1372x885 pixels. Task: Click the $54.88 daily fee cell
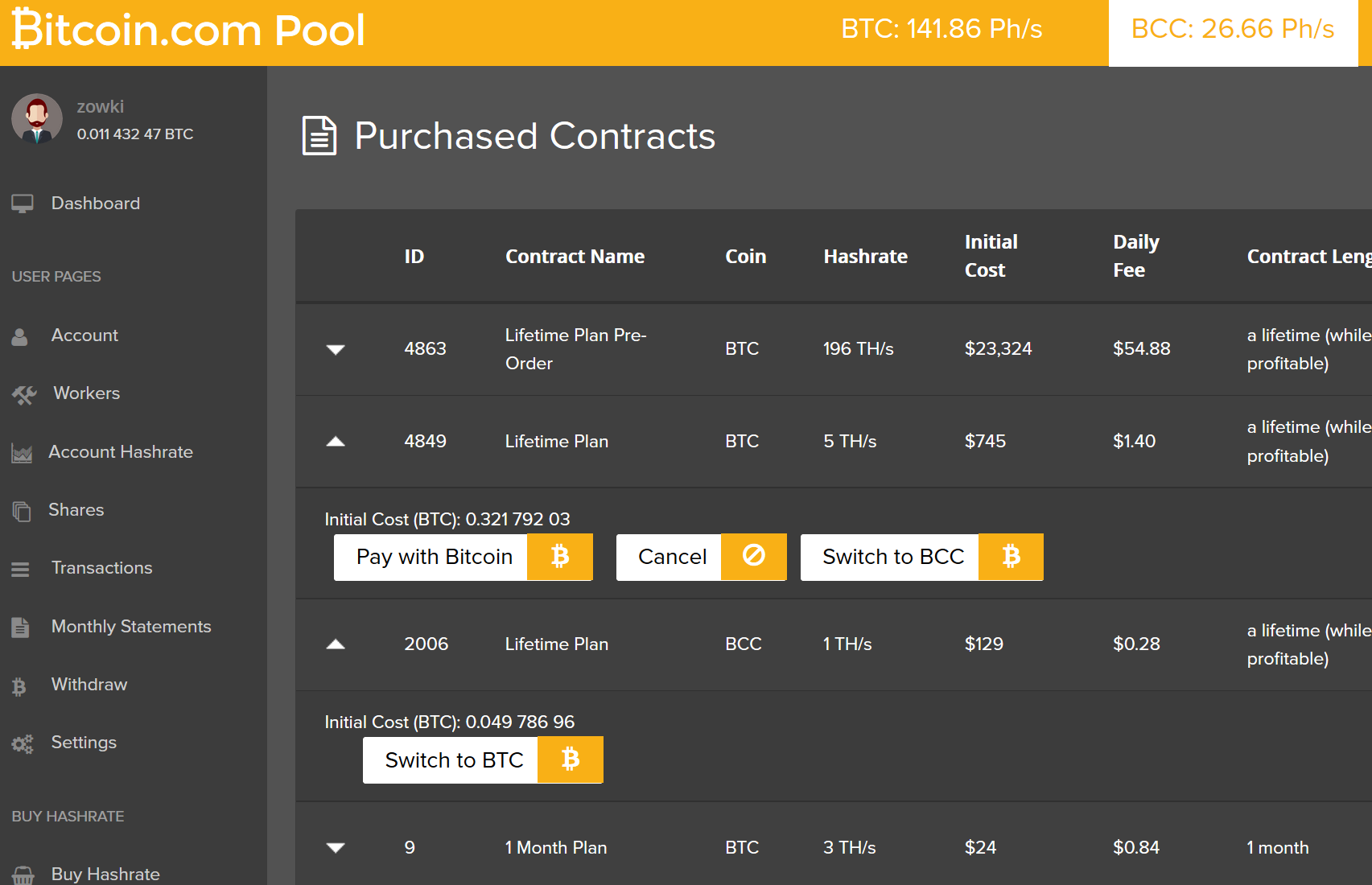click(1142, 349)
